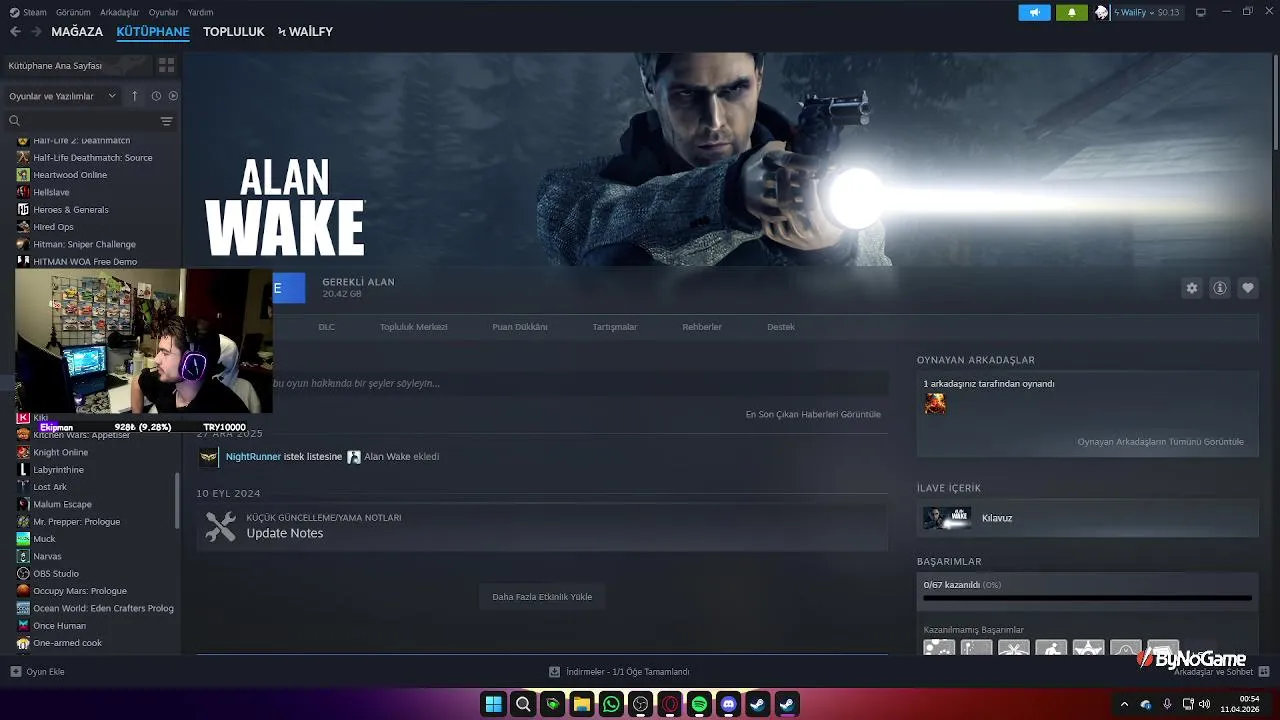This screenshot has height=720, width=1280.
Task: Add Alan Wake to favorites heart
Action: point(1248,288)
